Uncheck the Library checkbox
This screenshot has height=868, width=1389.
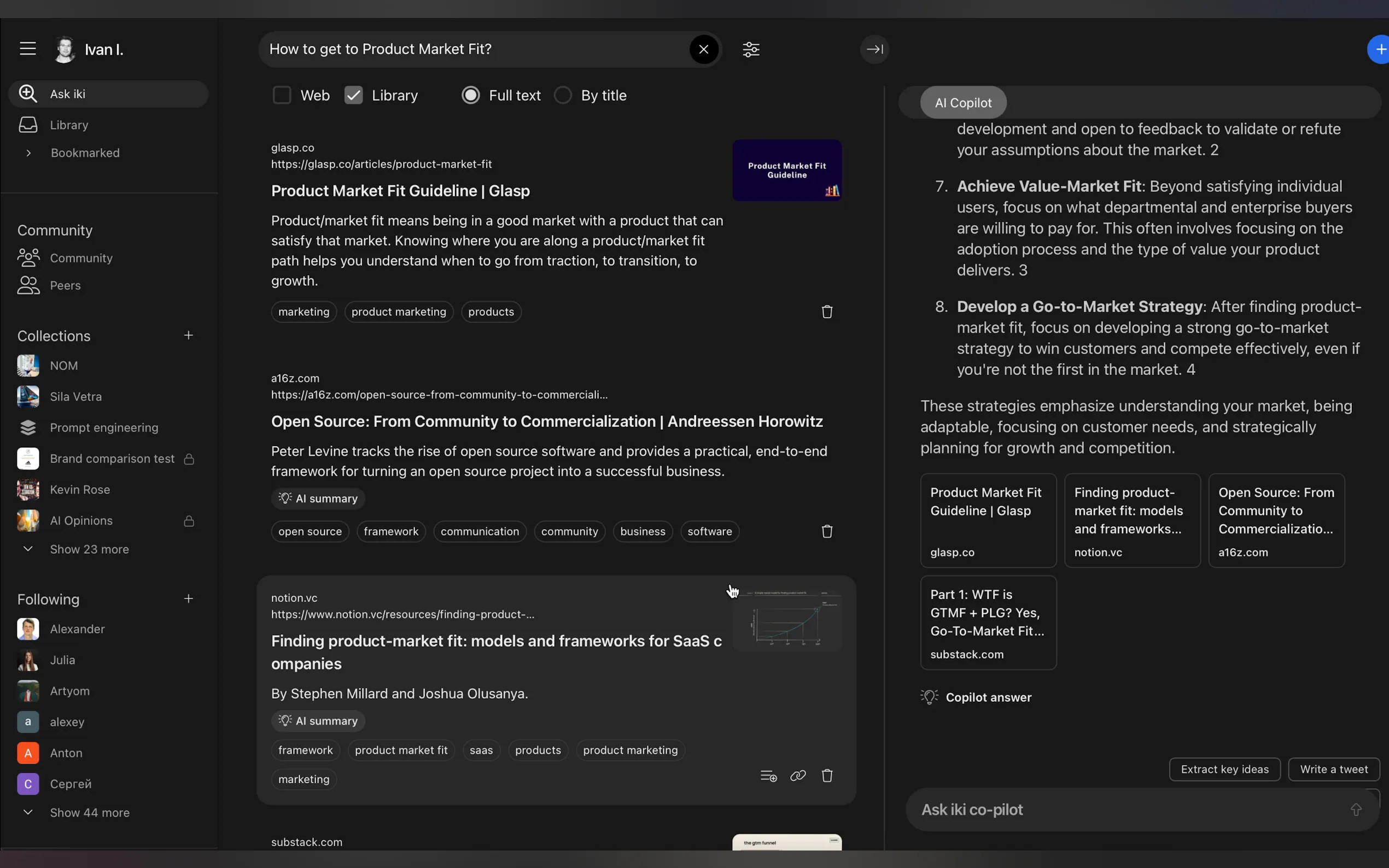353,95
